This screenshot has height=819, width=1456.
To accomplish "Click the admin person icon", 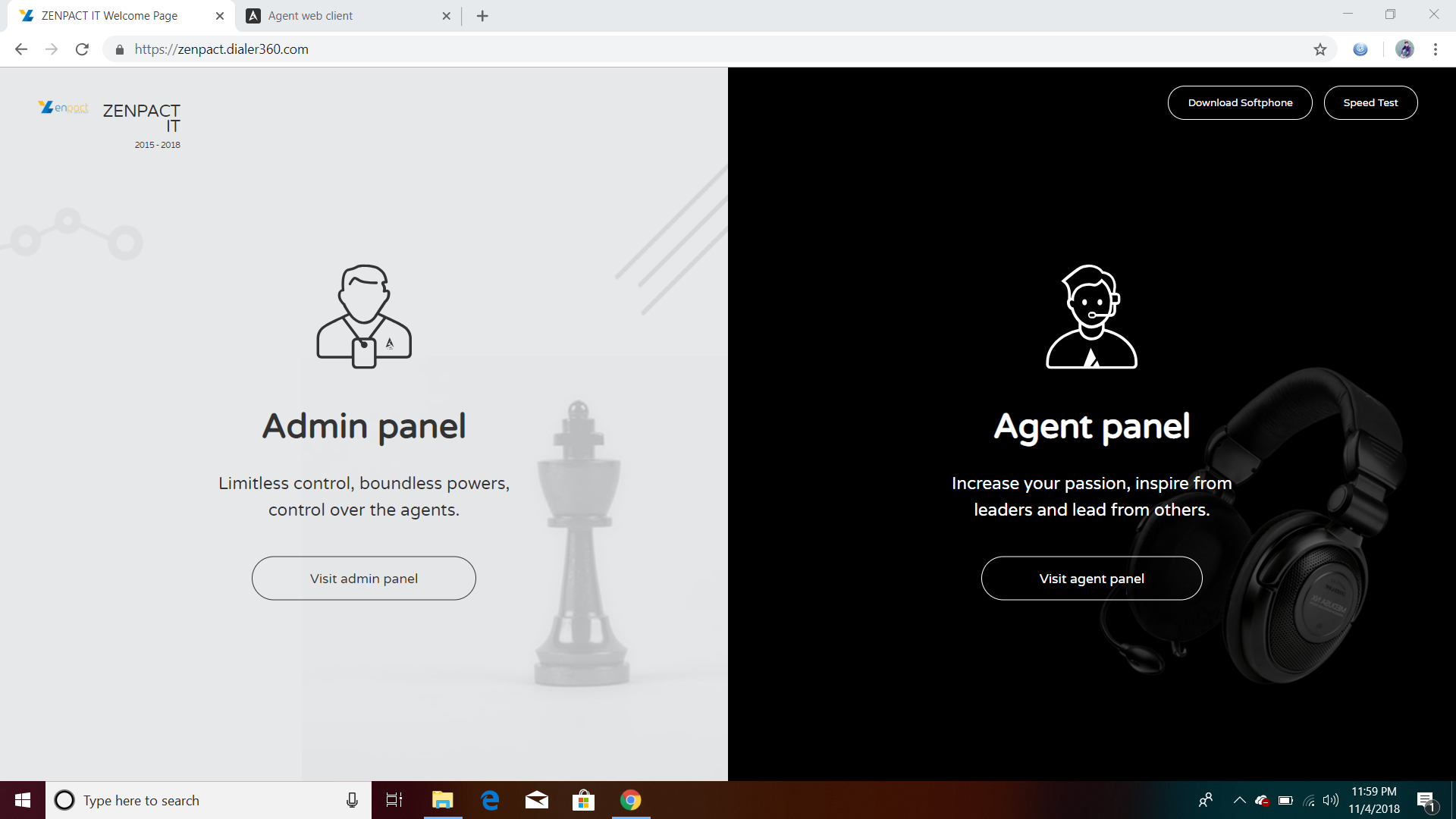I will (364, 316).
